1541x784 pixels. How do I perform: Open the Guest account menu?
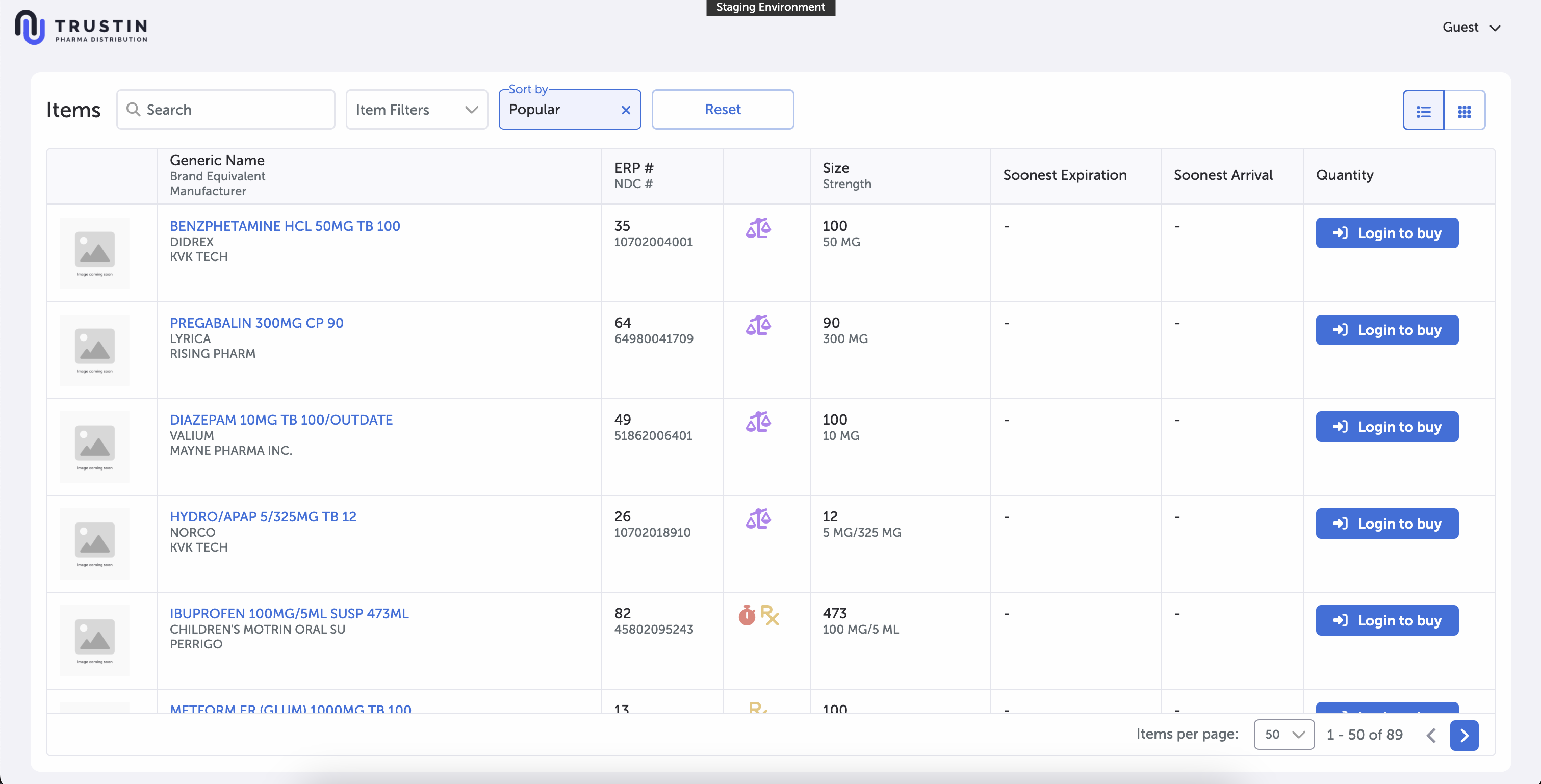tap(1471, 28)
